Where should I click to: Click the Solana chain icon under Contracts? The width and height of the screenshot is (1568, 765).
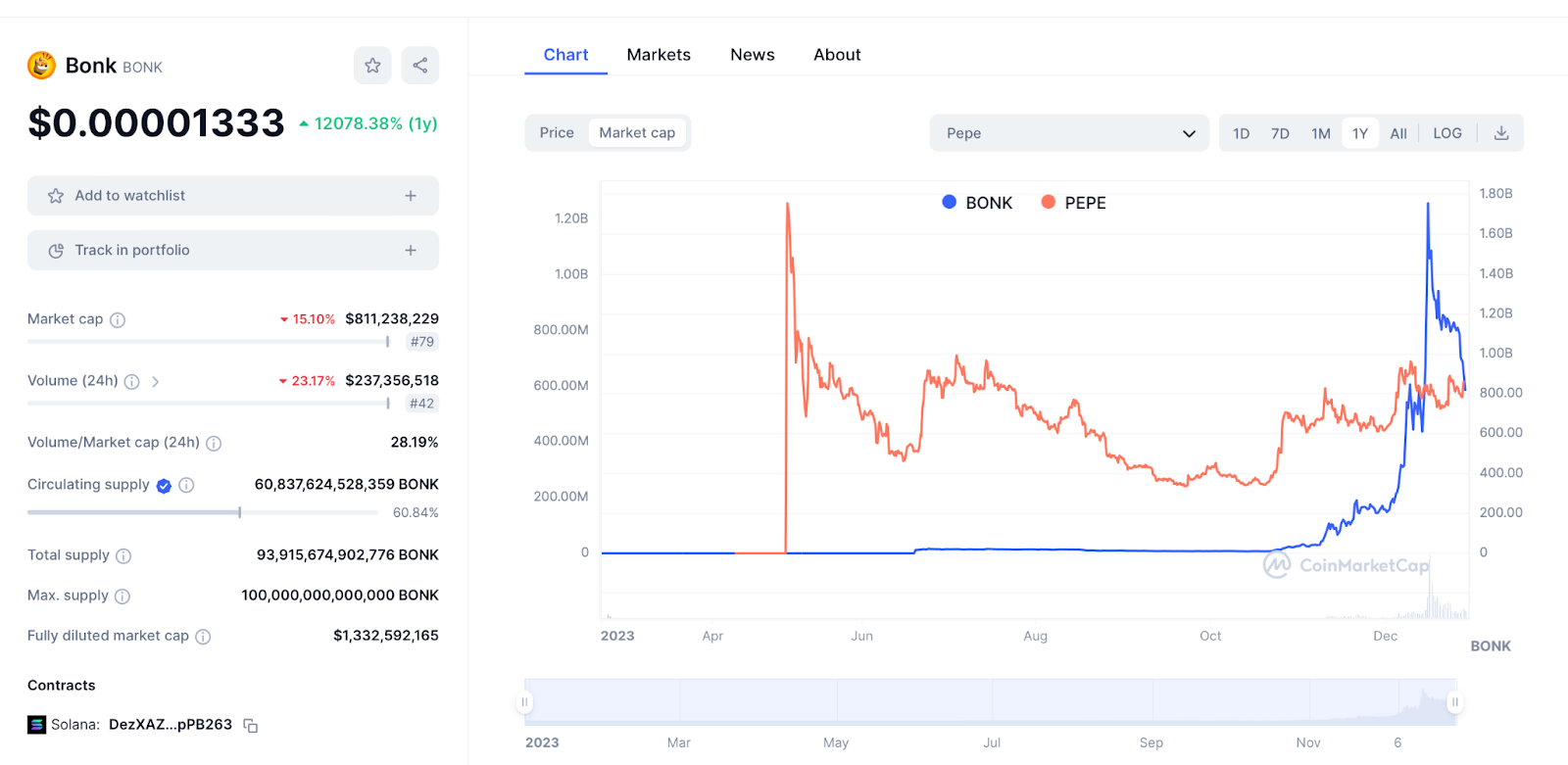coord(36,725)
